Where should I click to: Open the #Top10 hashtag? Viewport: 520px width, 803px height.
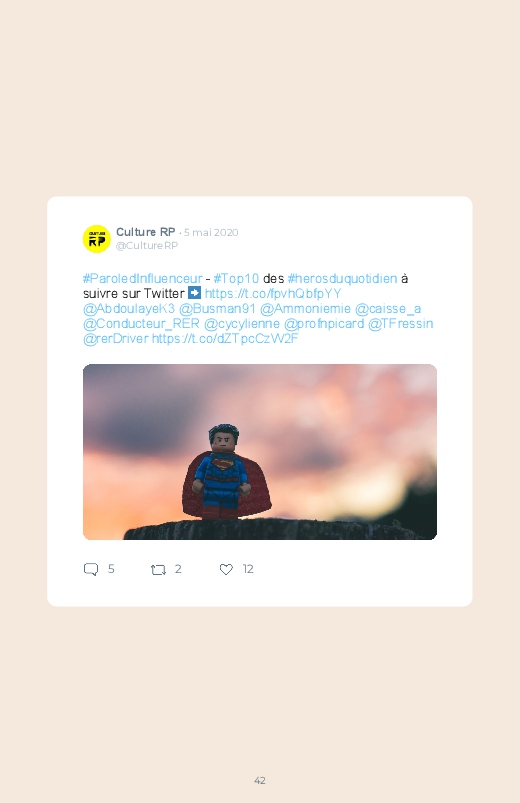point(236,279)
